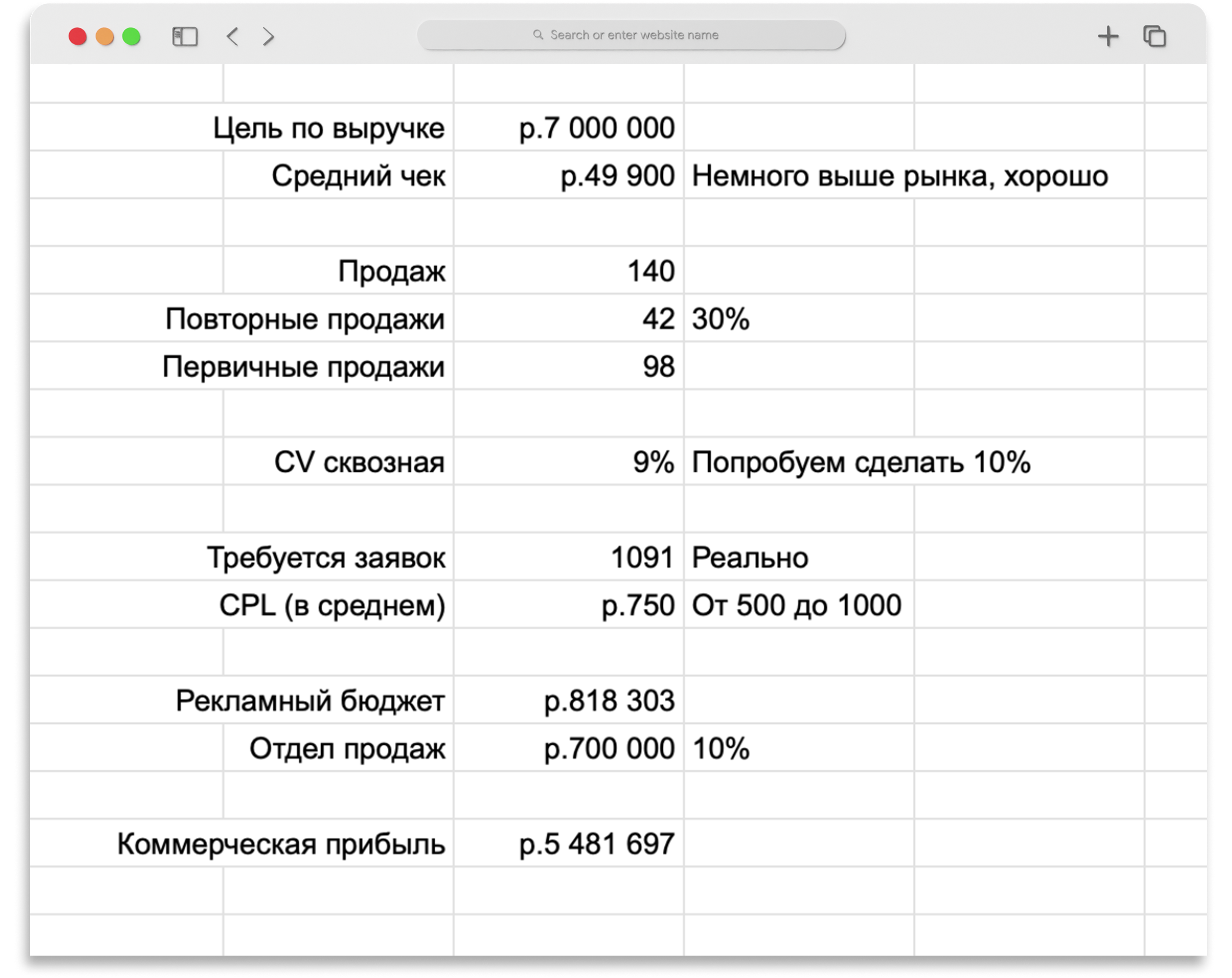Viewport: 1232px width, 978px height.
Task: Select the Продаж value 140
Action: click(x=650, y=271)
